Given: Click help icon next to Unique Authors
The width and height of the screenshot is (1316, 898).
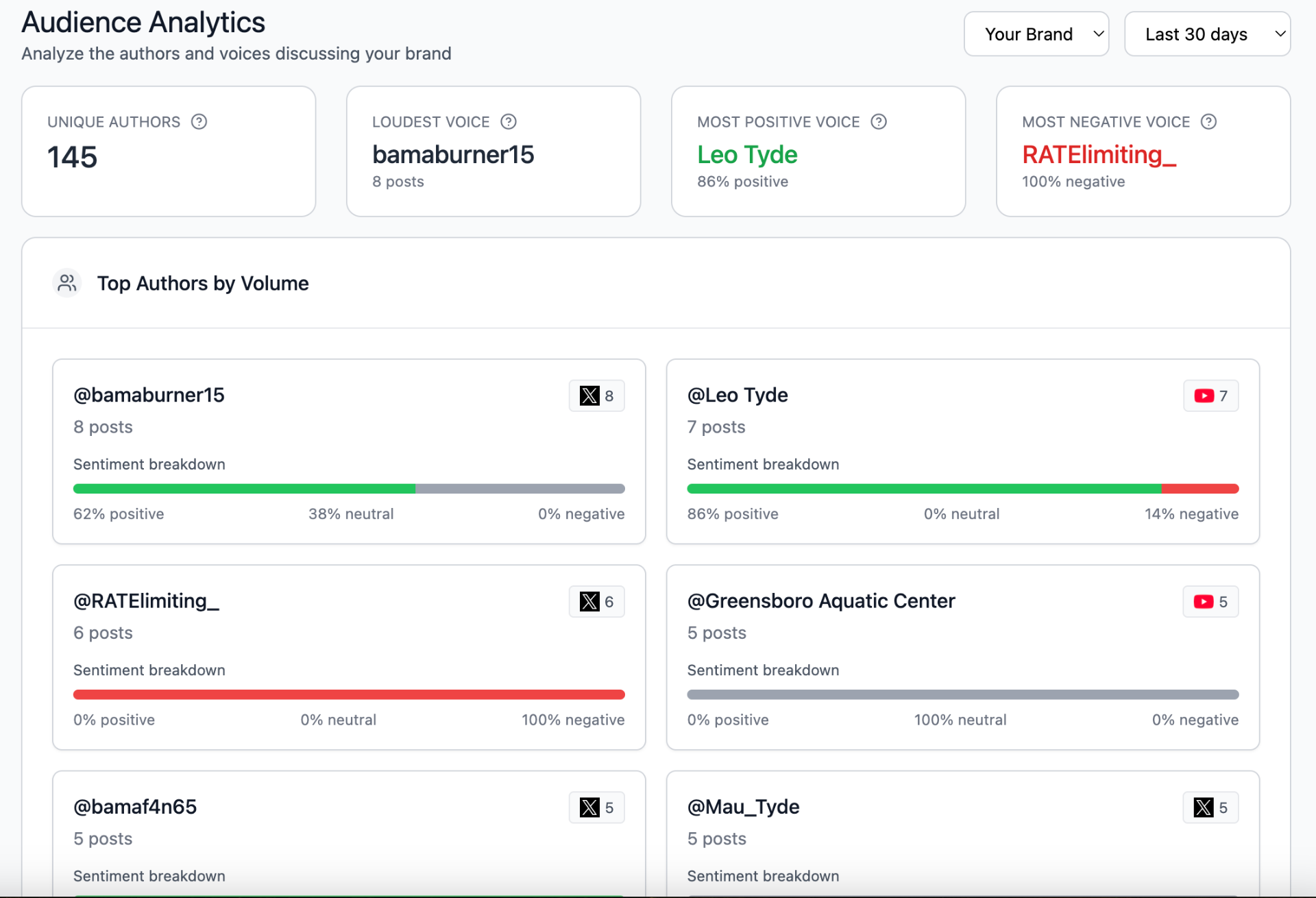Looking at the screenshot, I should coord(199,122).
